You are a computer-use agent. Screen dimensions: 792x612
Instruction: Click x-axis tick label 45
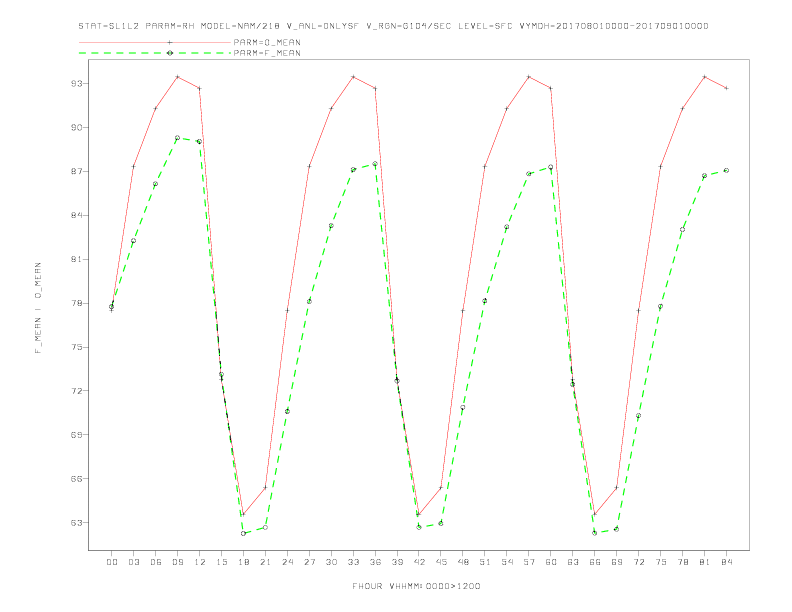441,562
